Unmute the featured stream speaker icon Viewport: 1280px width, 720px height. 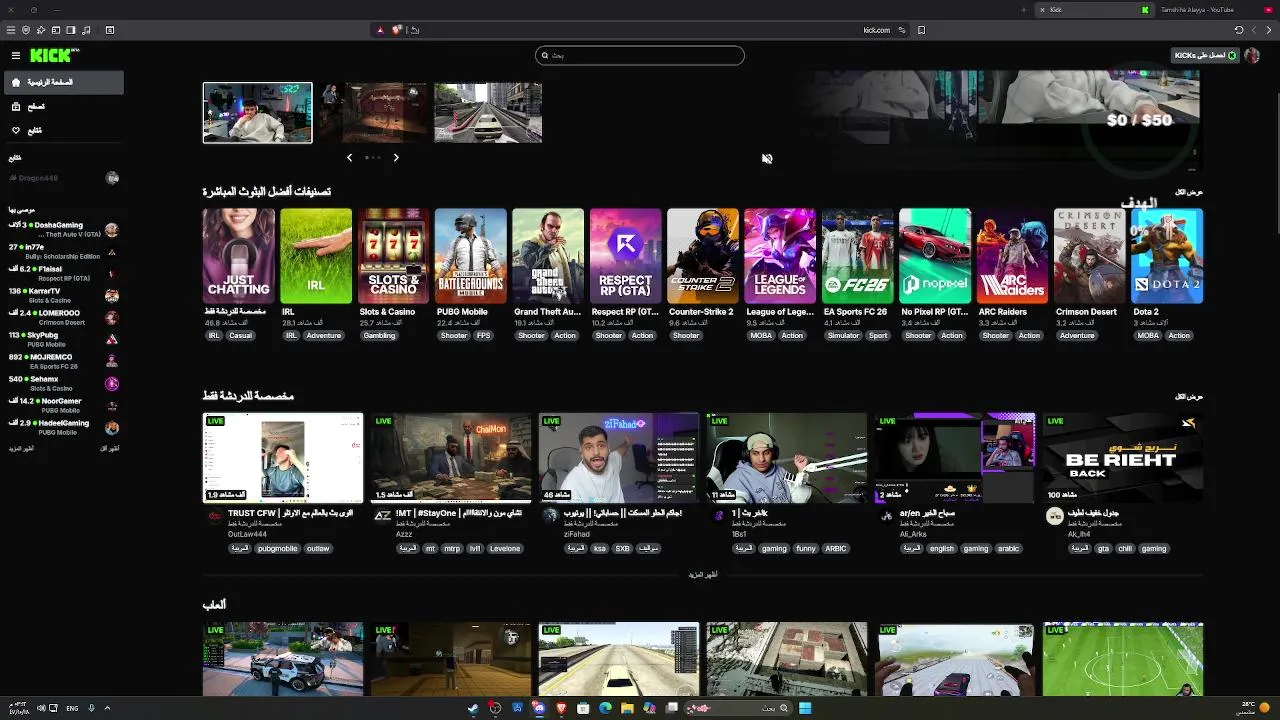pos(767,158)
